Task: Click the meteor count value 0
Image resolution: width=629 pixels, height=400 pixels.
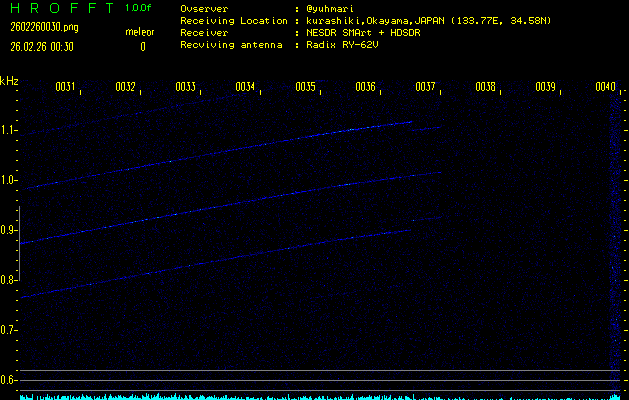Action: (142, 46)
